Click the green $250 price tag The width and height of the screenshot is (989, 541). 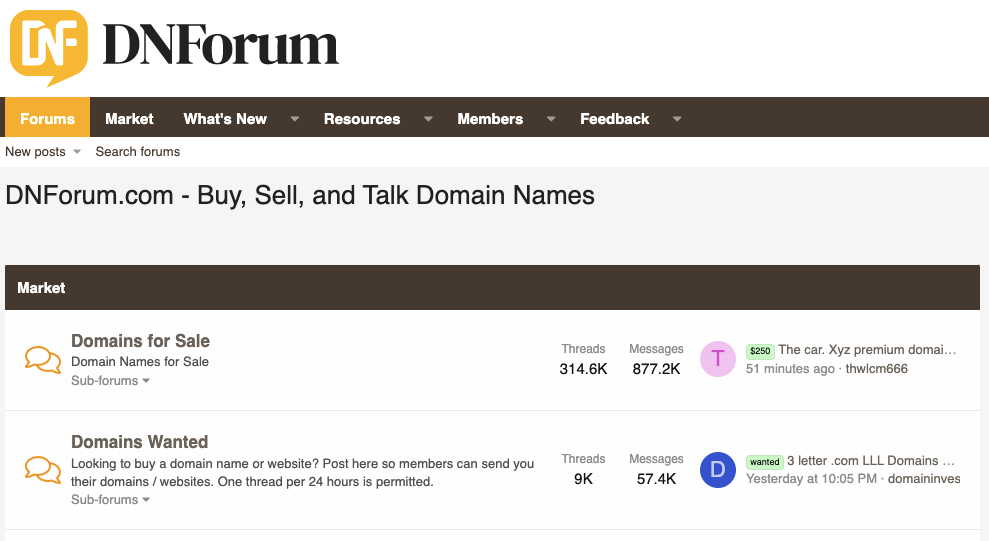[760, 351]
